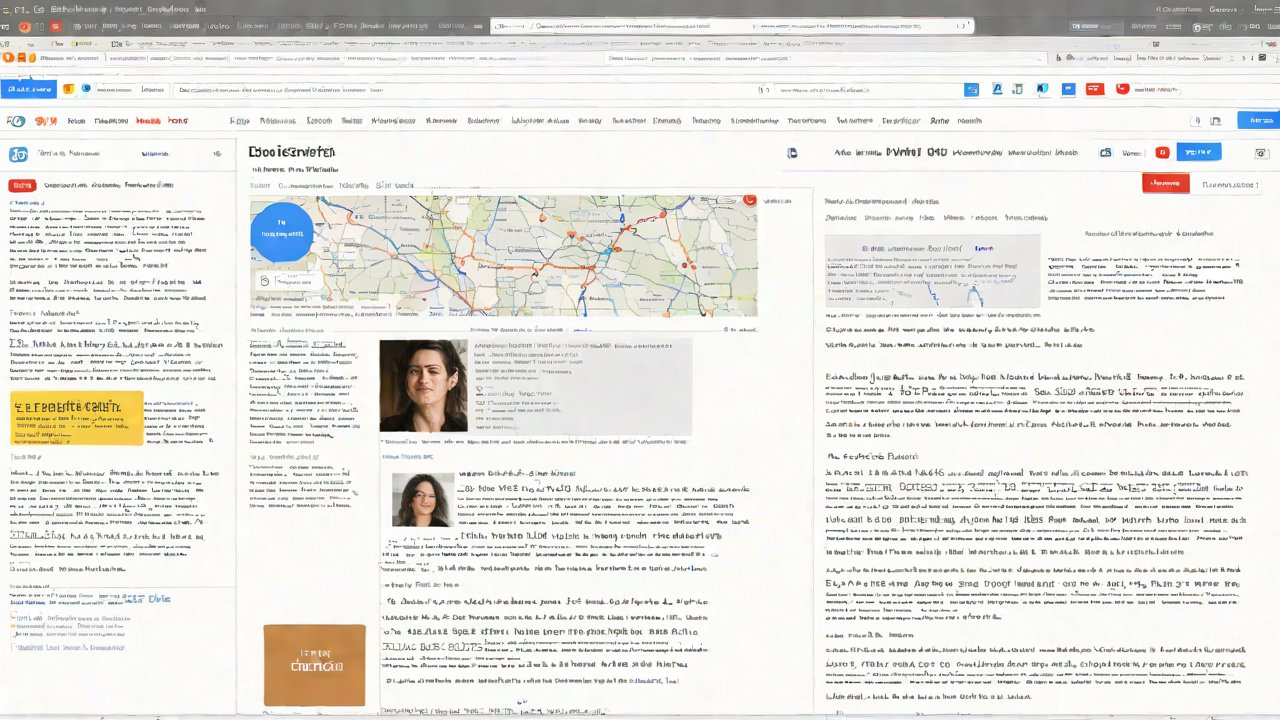Click the yellow highlighted banner in left sidebar

coord(77,417)
